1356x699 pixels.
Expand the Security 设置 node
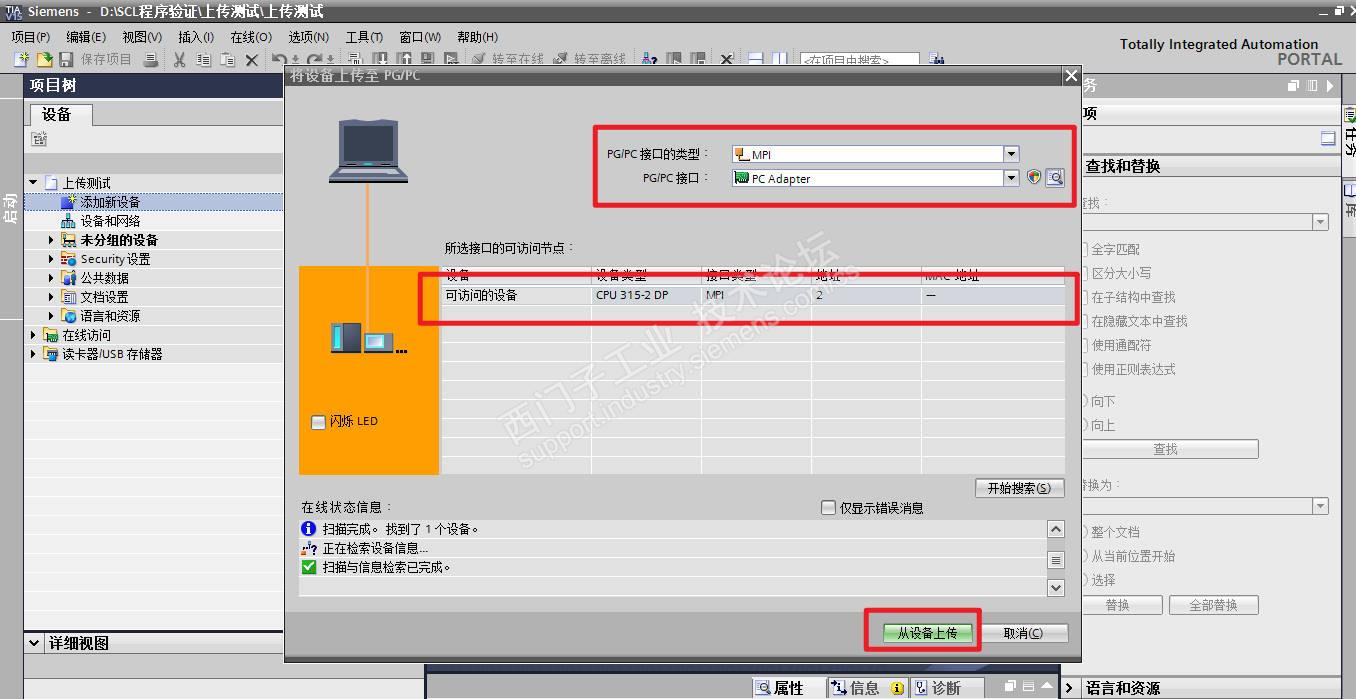52,259
